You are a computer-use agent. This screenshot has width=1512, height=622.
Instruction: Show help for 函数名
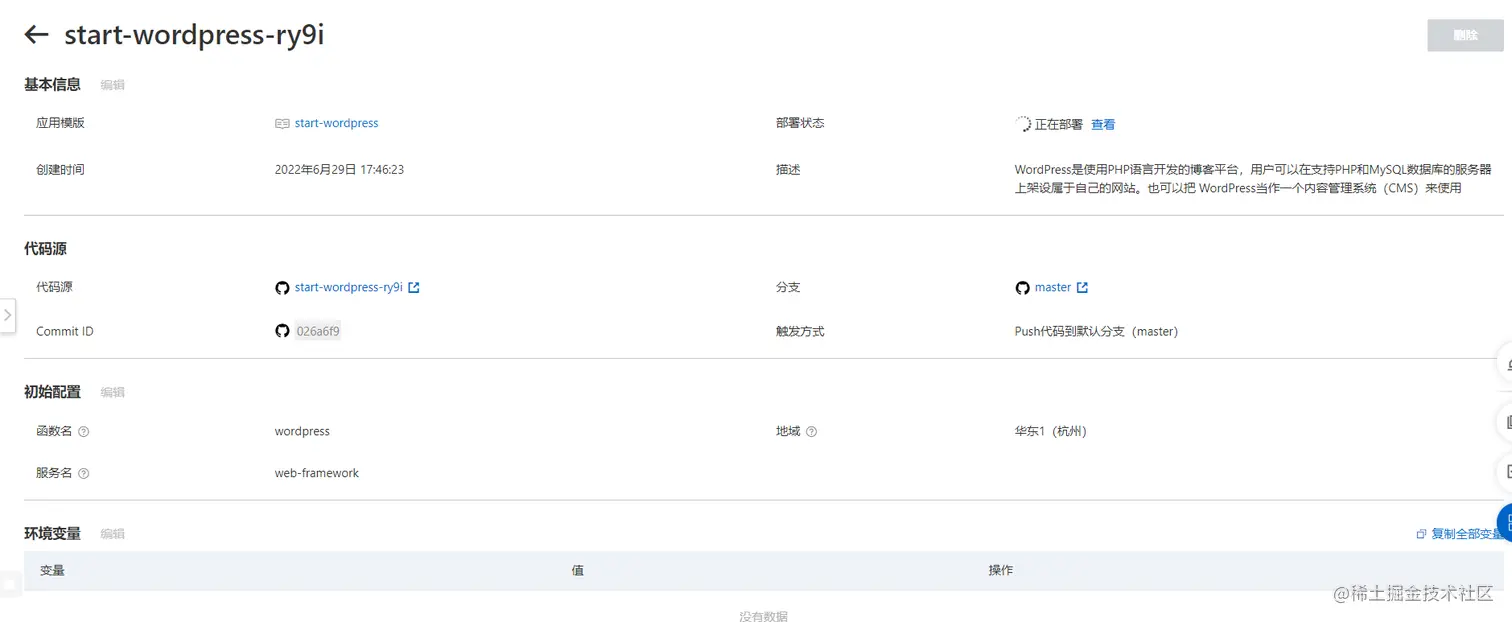84,432
